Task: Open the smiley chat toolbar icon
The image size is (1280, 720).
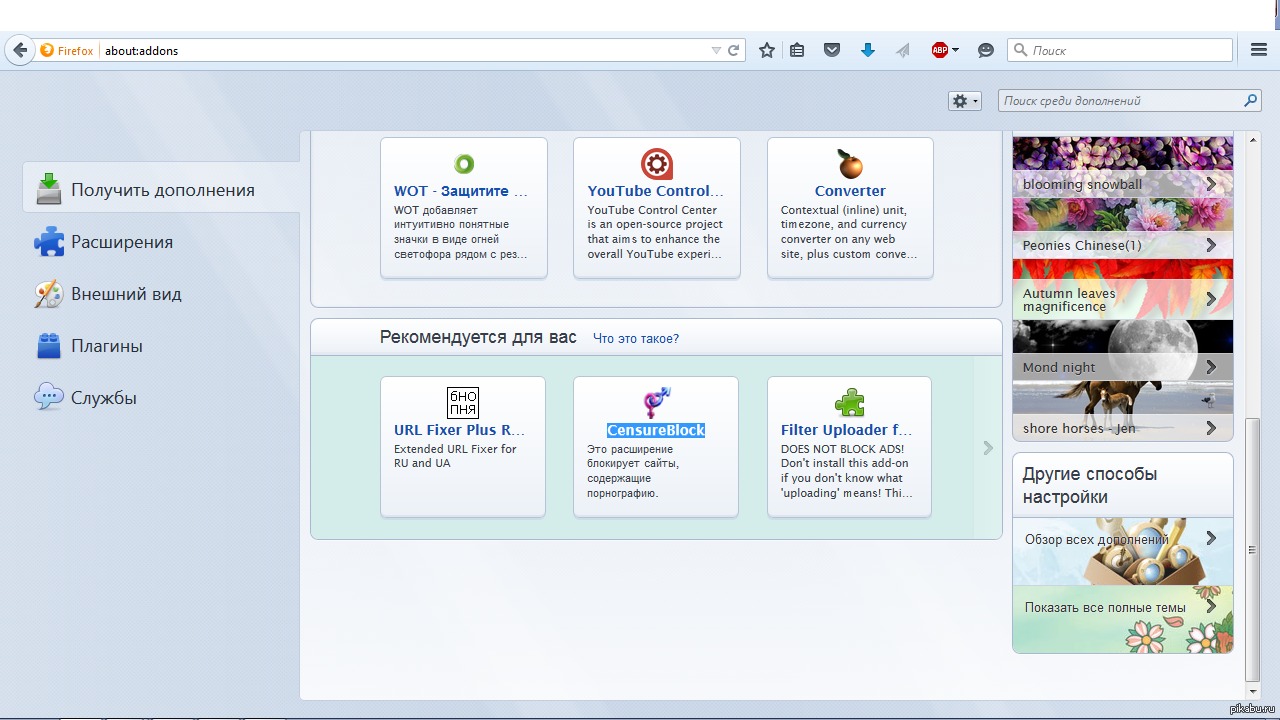Action: pyautogui.click(x=986, y=50)
